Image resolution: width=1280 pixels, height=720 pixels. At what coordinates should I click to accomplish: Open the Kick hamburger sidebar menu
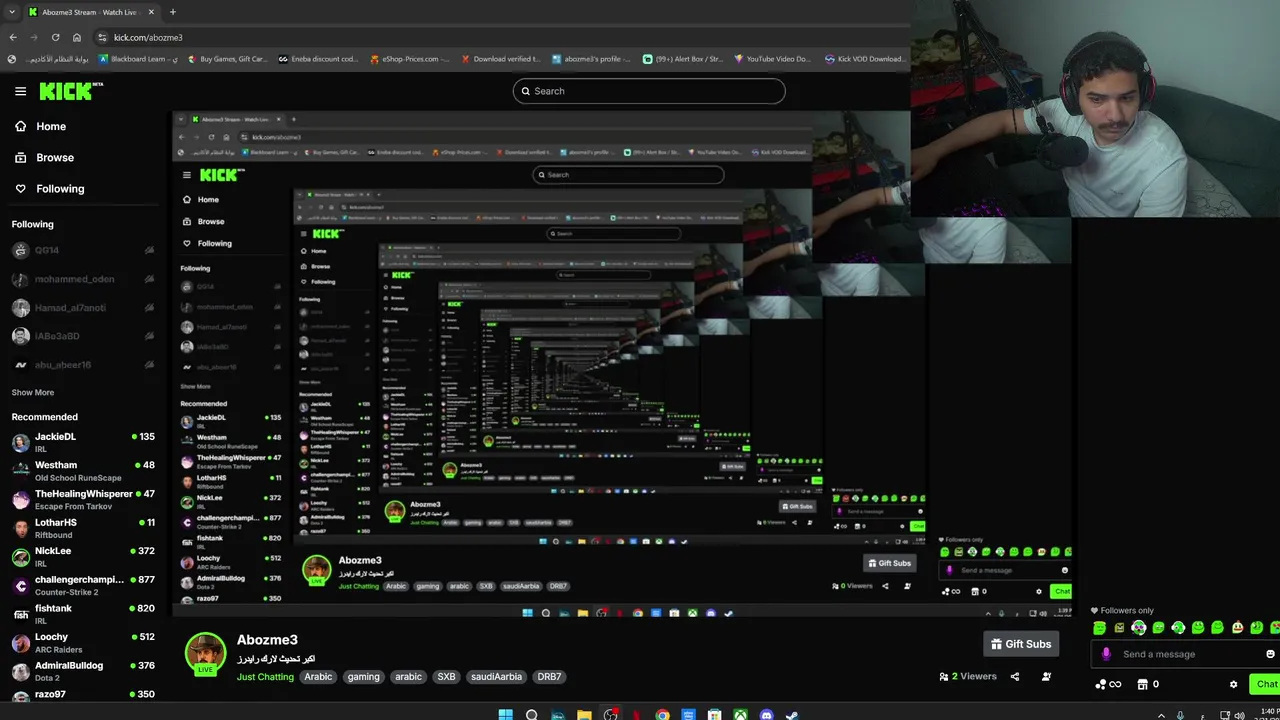pos(20,91)
